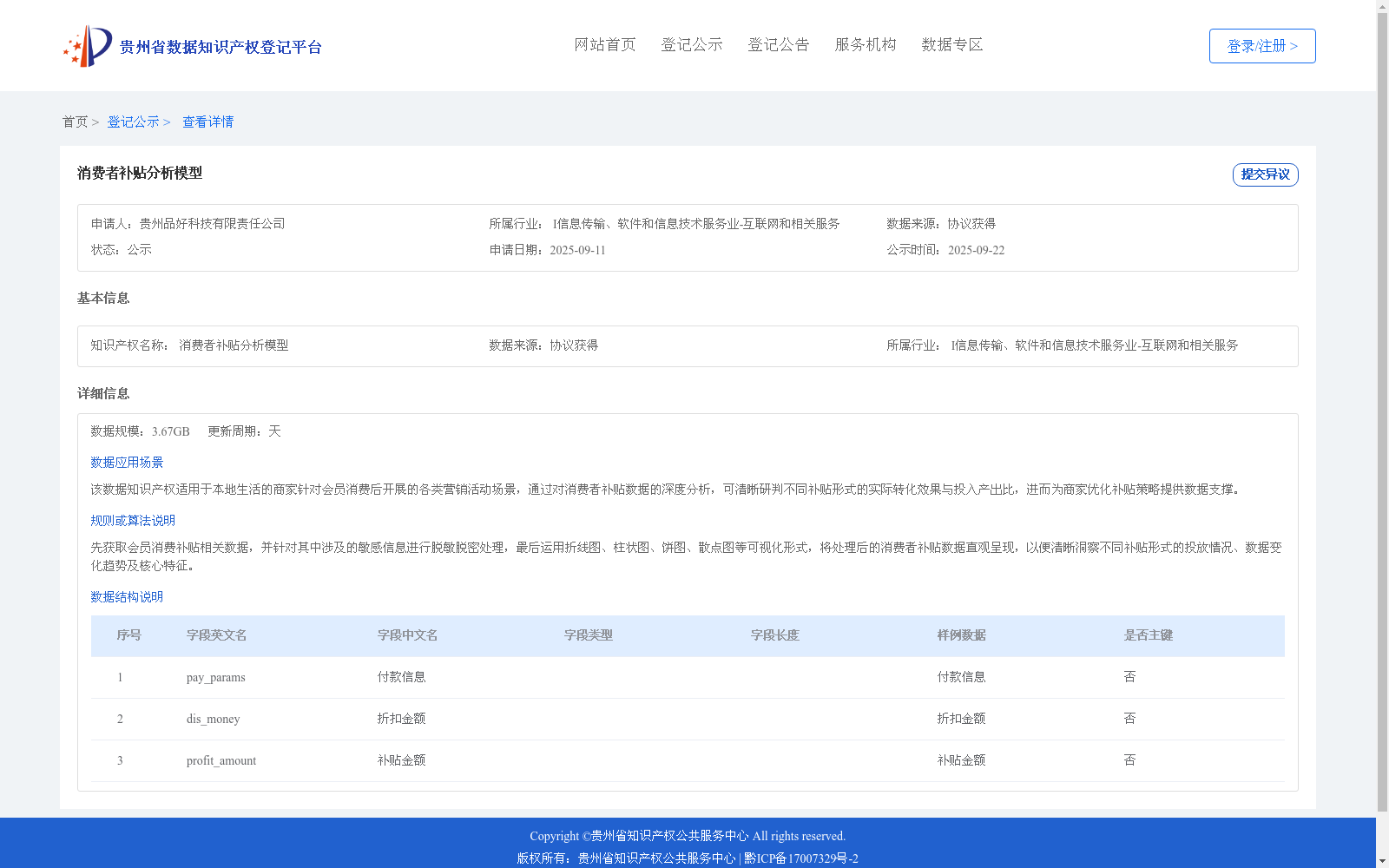Open 贵州省数据知识产权登记平台 site title
1389x868 pixels.
pyautogui.click(x=221, y=47)
